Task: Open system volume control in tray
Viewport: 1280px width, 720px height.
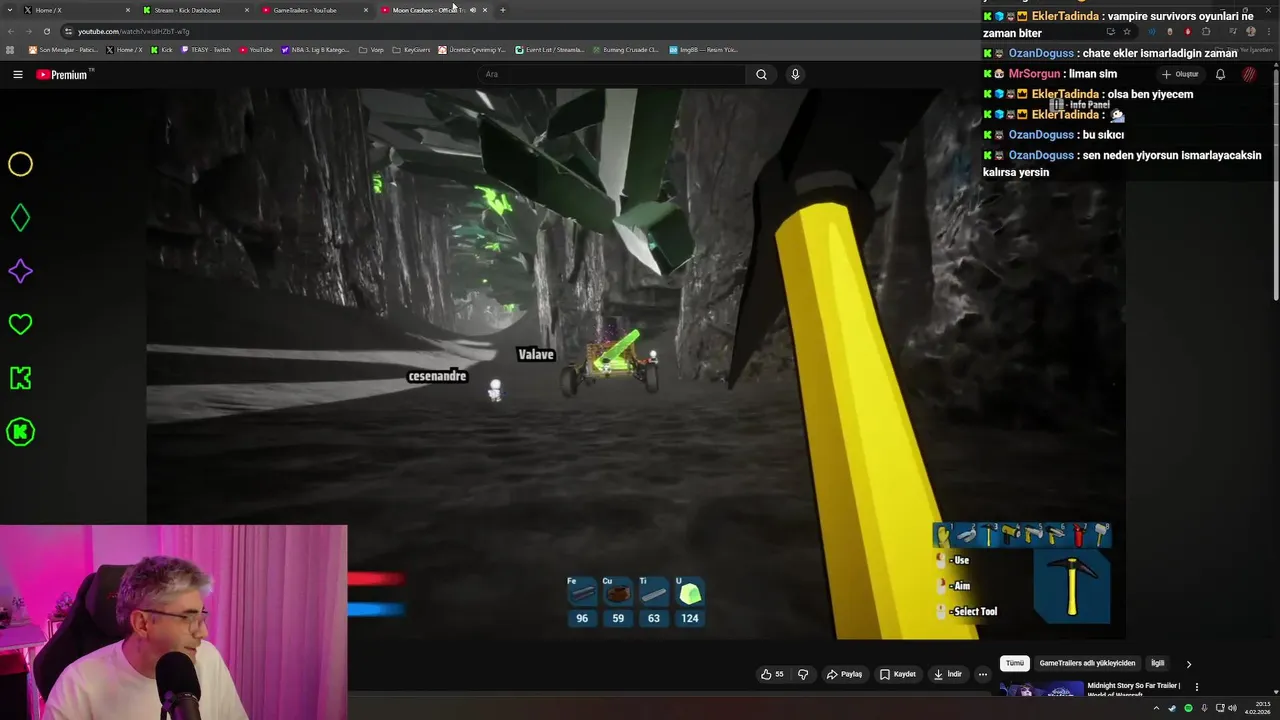Action: point(1231,708)
